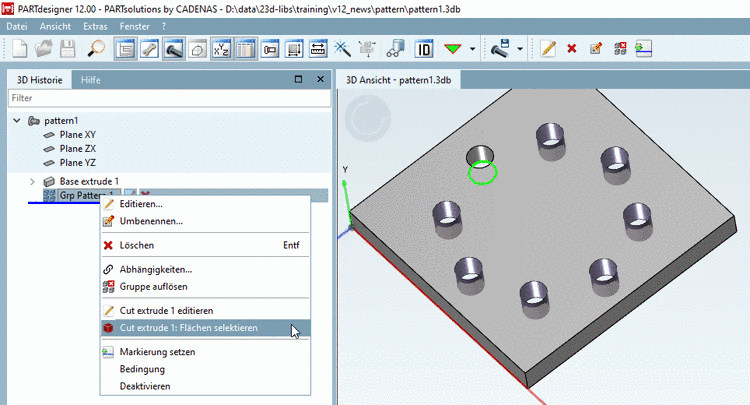Click the green-red triangle toolbar icon
Screen dimensions: 750x405
tap(452, 49)
